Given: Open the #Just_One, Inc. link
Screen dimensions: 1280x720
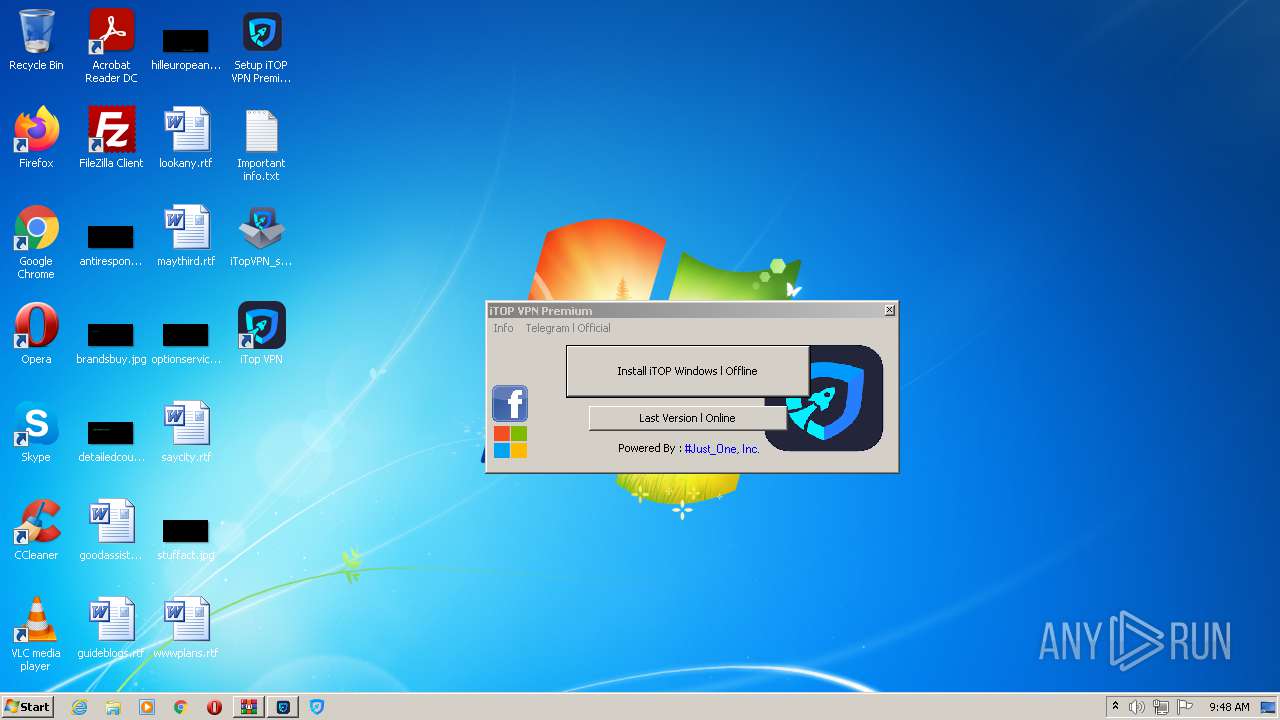Looking at the screenshot, I should pos(722,449).
